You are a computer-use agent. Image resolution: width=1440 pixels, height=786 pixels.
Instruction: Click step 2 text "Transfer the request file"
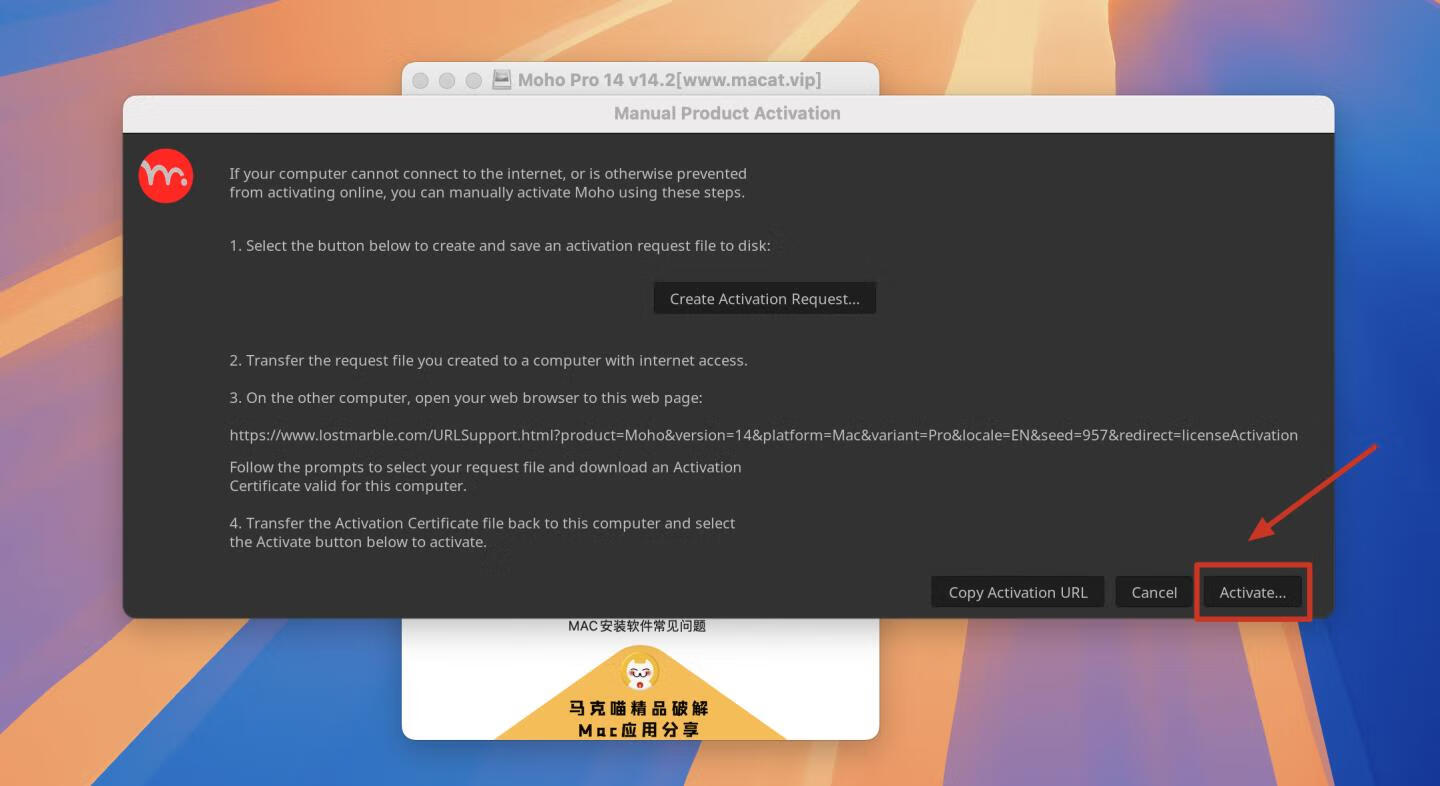tap(488, 360)
